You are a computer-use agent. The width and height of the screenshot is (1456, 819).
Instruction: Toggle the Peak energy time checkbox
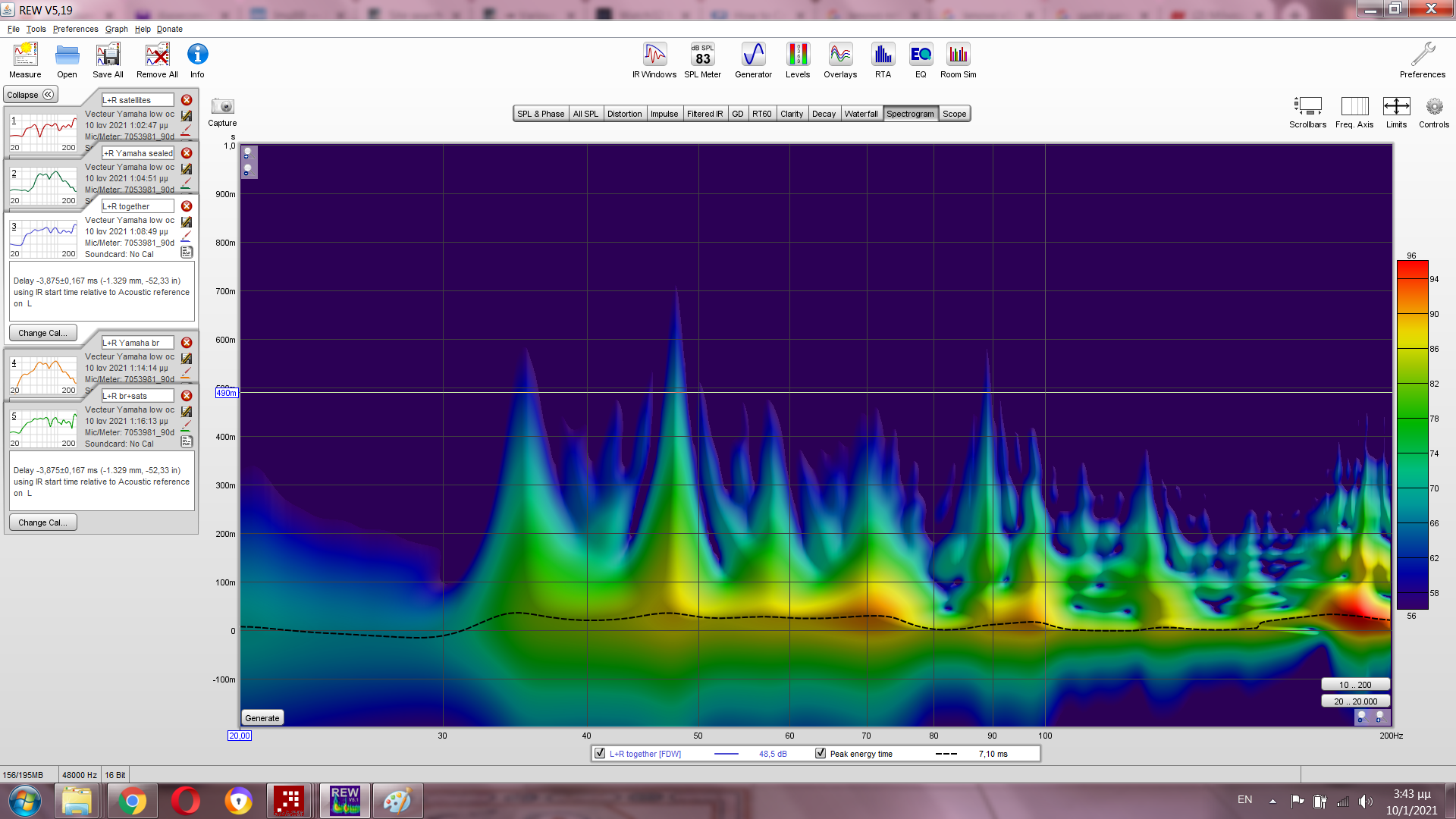[x=821, y=754]
